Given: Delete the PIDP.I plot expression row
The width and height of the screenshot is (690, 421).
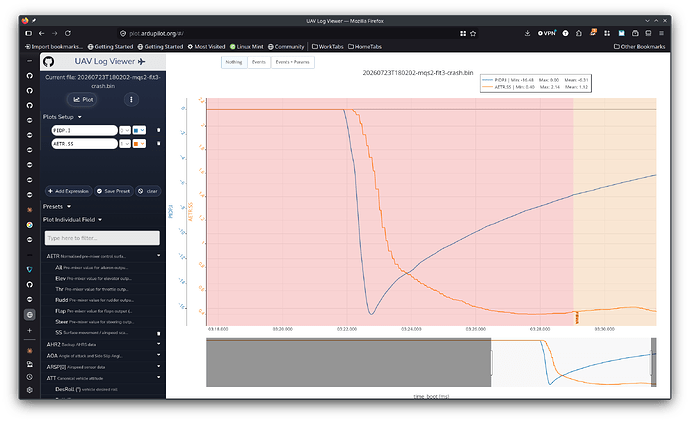Looking at the screenshot, I should tap(158, 130).
